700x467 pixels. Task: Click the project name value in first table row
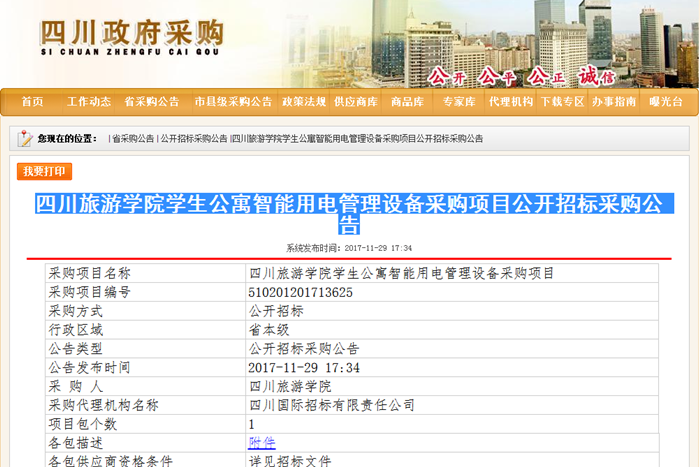click(x=401, y=273)
